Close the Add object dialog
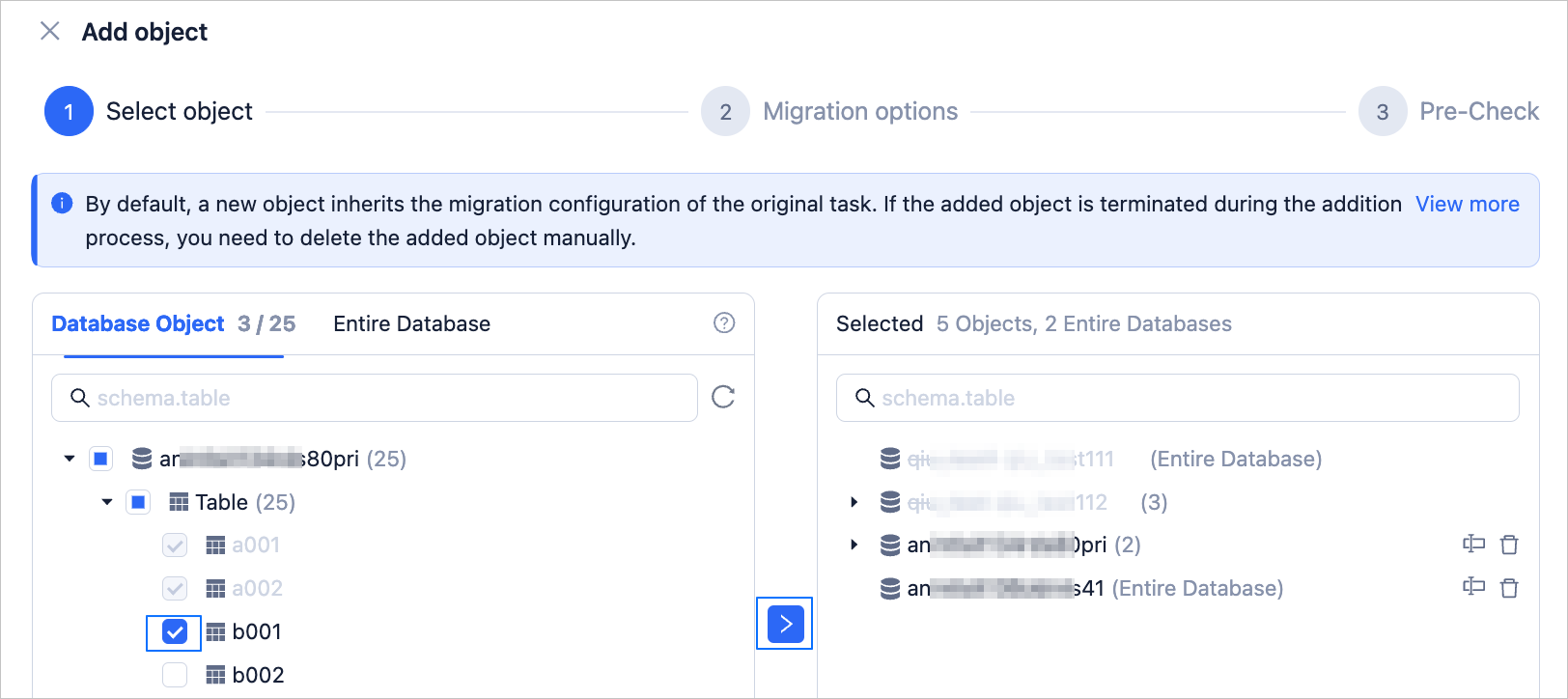The height and width of the screenshot is (699, 1568). coord(50,32)
